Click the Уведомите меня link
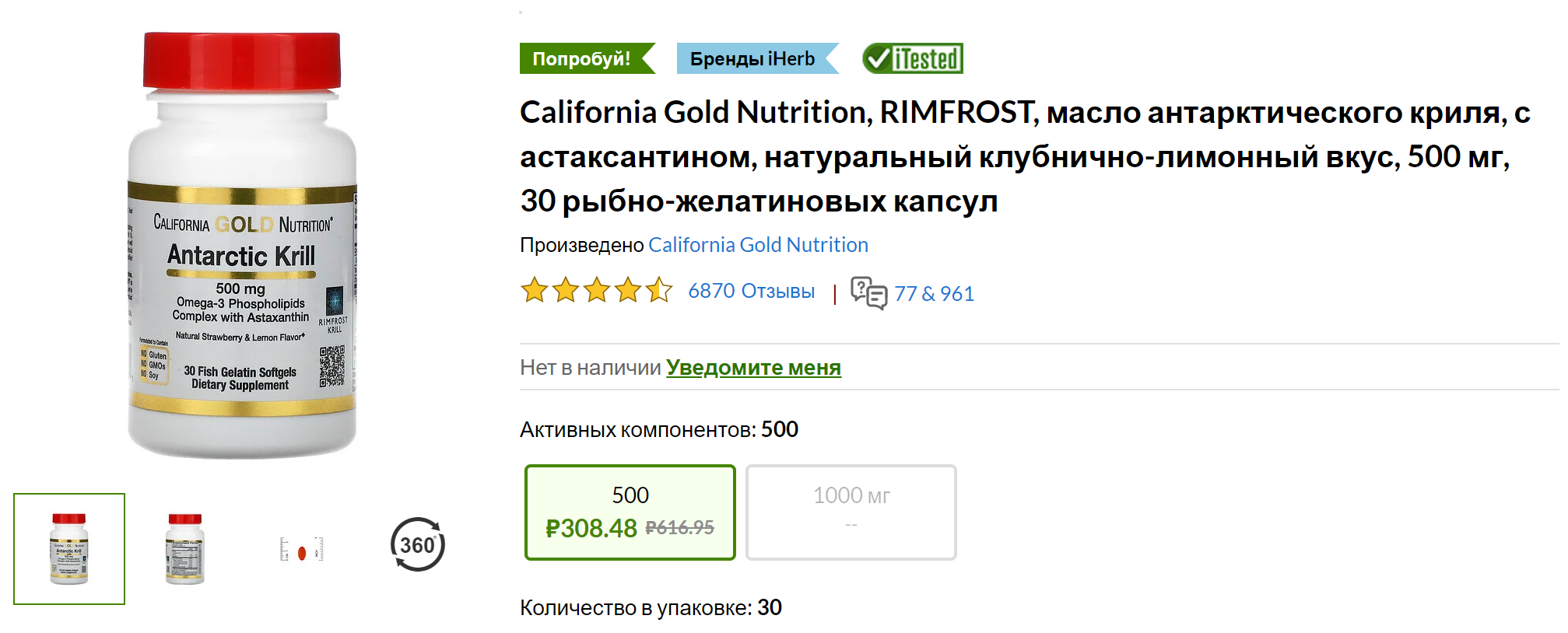 pyautogui.click(x=753, y=367)
